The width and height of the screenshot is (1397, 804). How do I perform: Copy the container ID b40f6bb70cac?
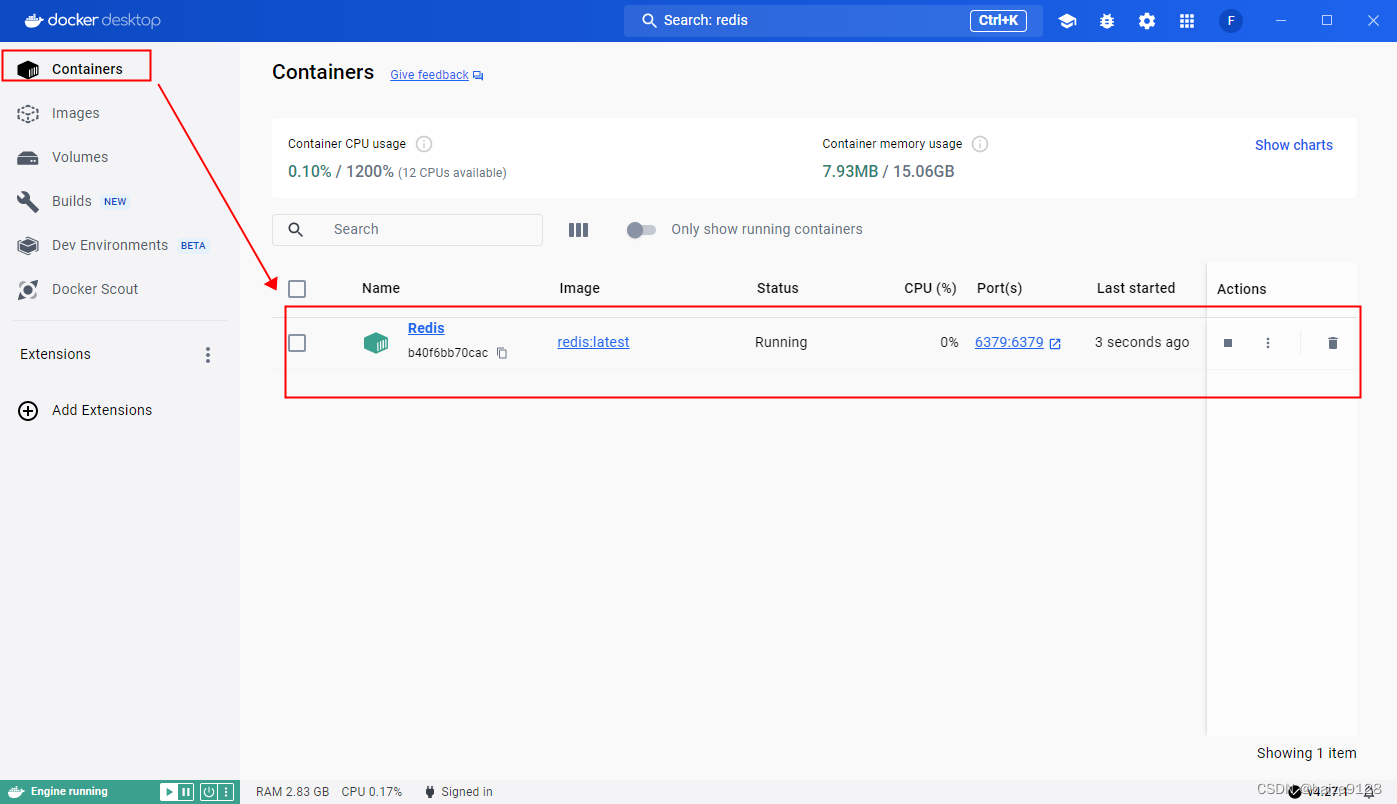502,353
